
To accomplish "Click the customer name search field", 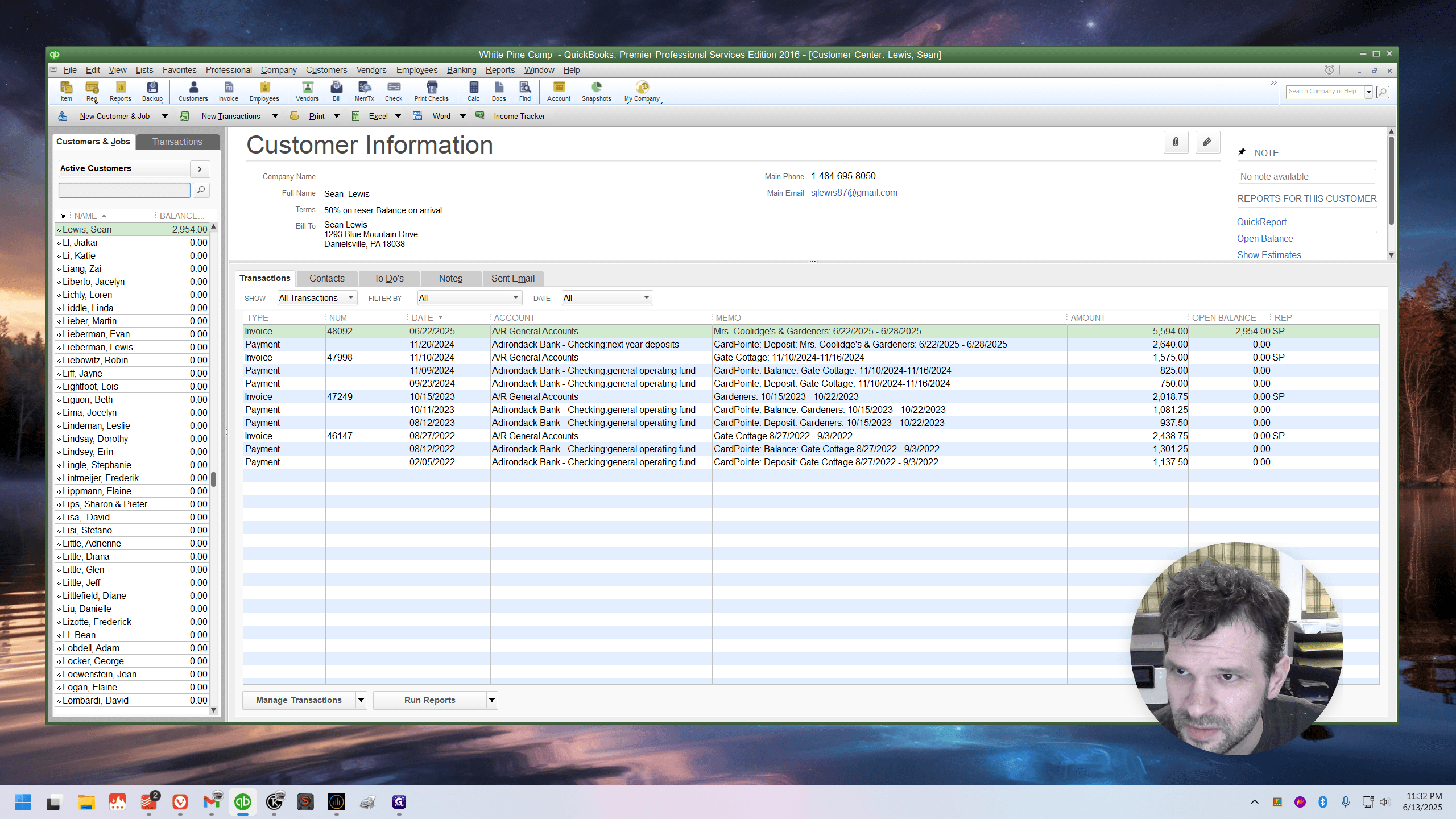I will (x=125, y=190).
